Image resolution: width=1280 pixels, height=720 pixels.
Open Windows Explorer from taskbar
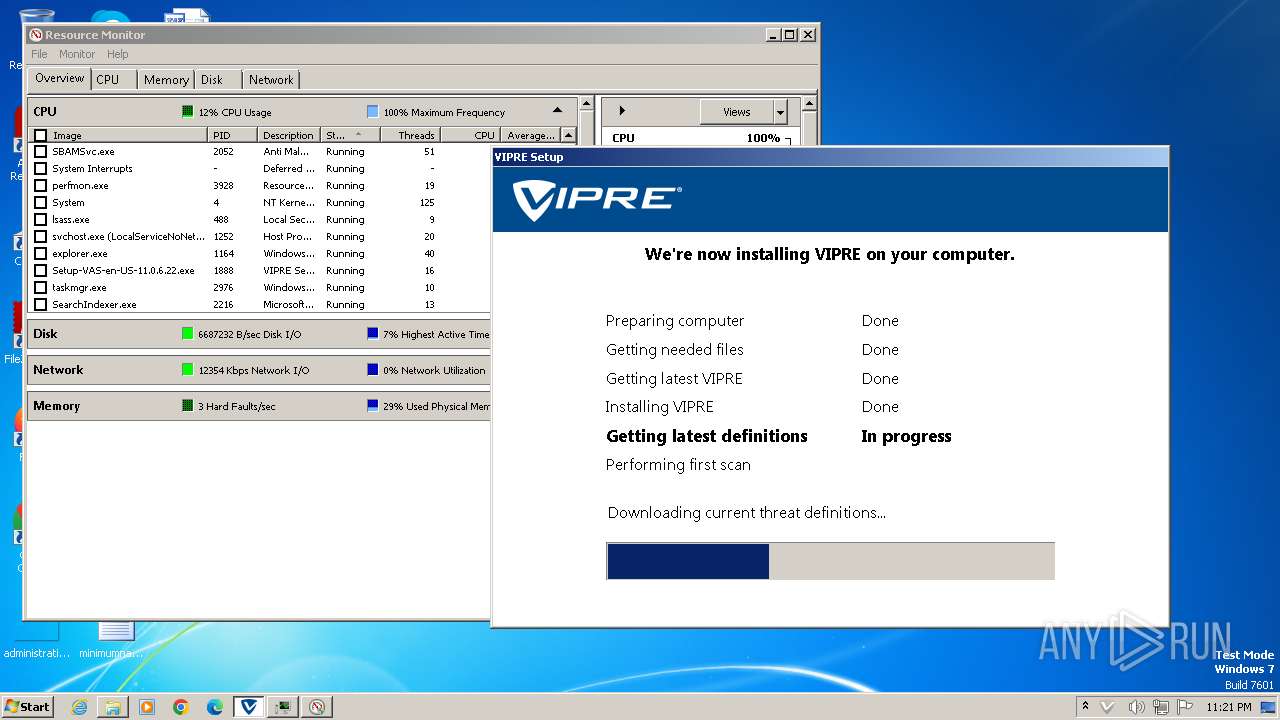tap(113, 707)
